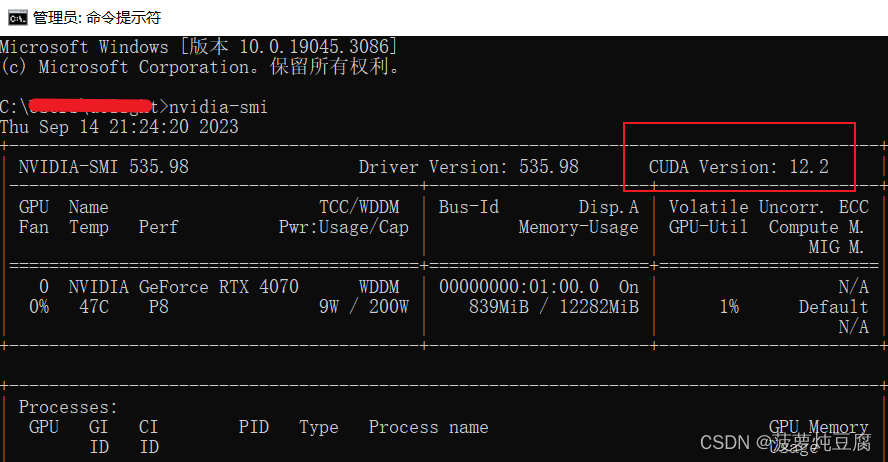Screen dimensions: 888x462
Task: Click the window title '管理员: 命令提示符'
Action: pyautogui.click(x=97, y=18)
